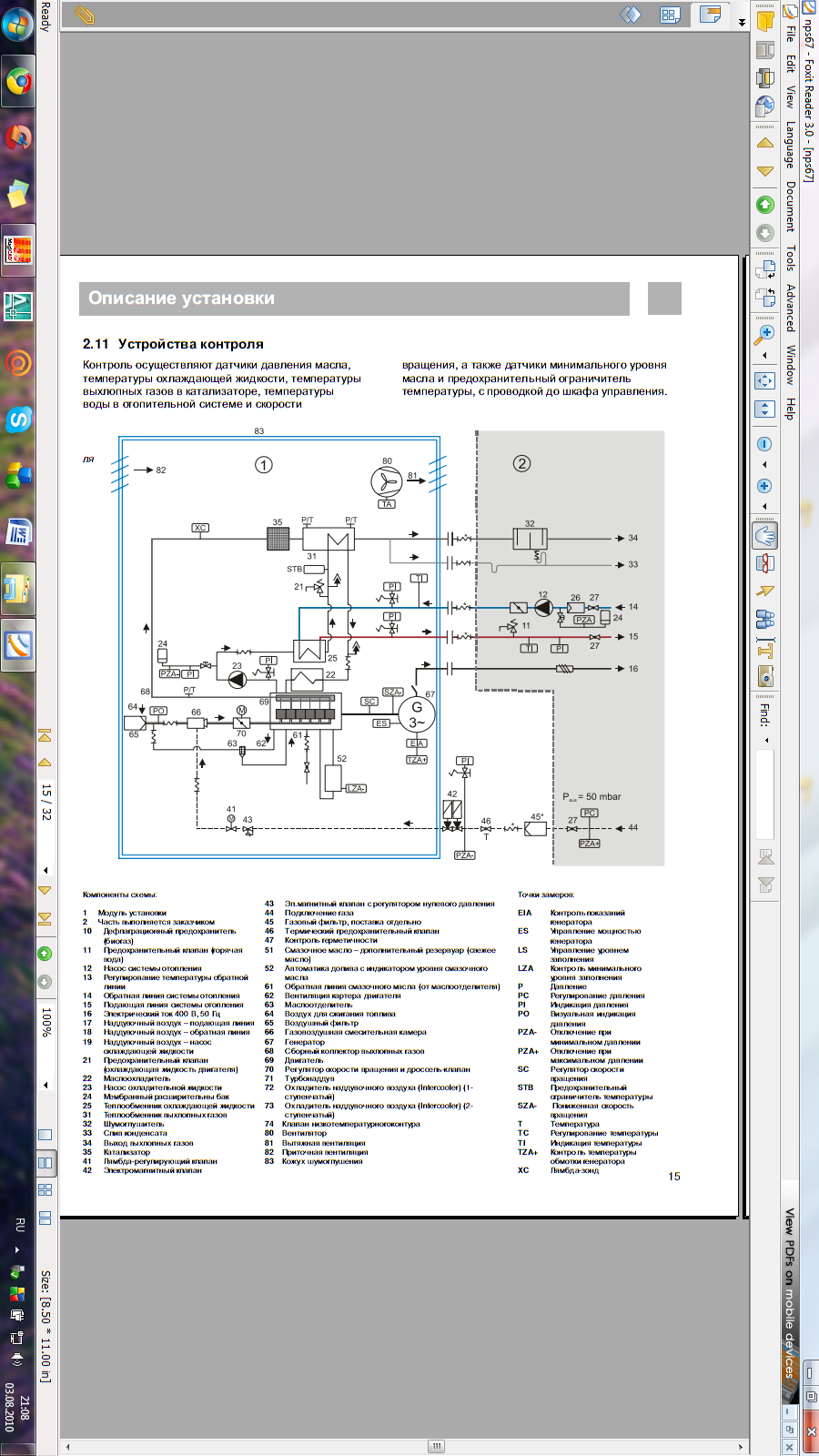Select the Hand tool
Viewport: 819px width, 1456px height.
765,534
